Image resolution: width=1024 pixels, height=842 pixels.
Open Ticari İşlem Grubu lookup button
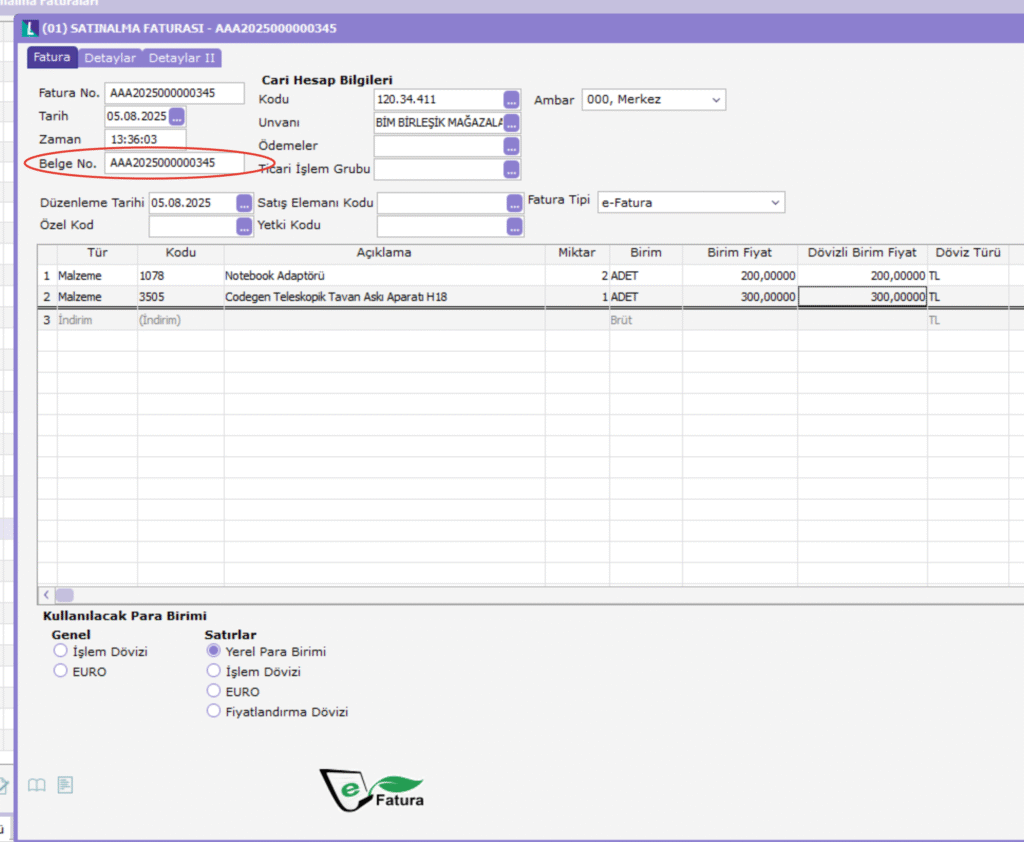[x=511, y=169]
